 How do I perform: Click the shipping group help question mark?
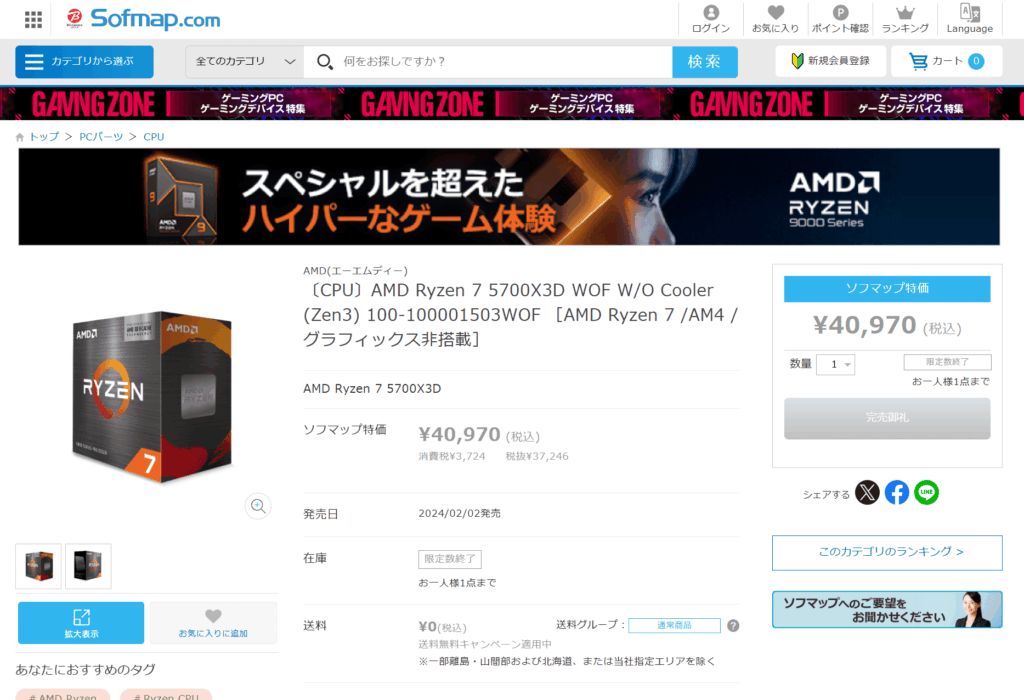click(x=733, y=626)
